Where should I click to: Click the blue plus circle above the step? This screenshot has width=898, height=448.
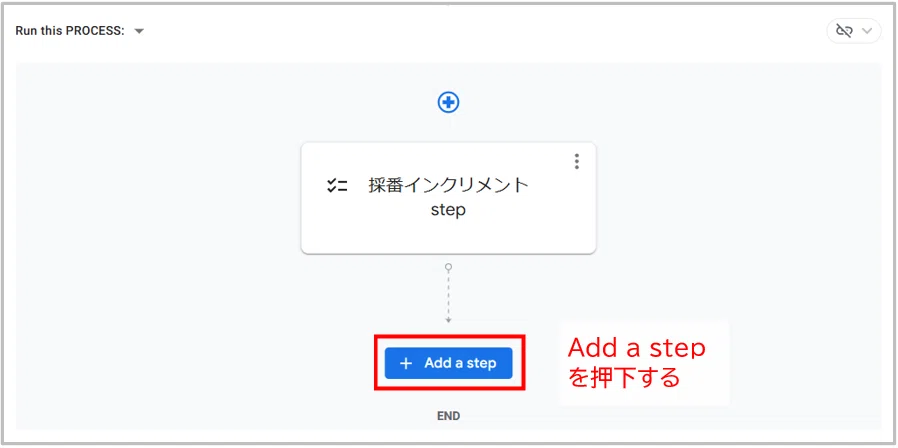(x=448, y=103)
